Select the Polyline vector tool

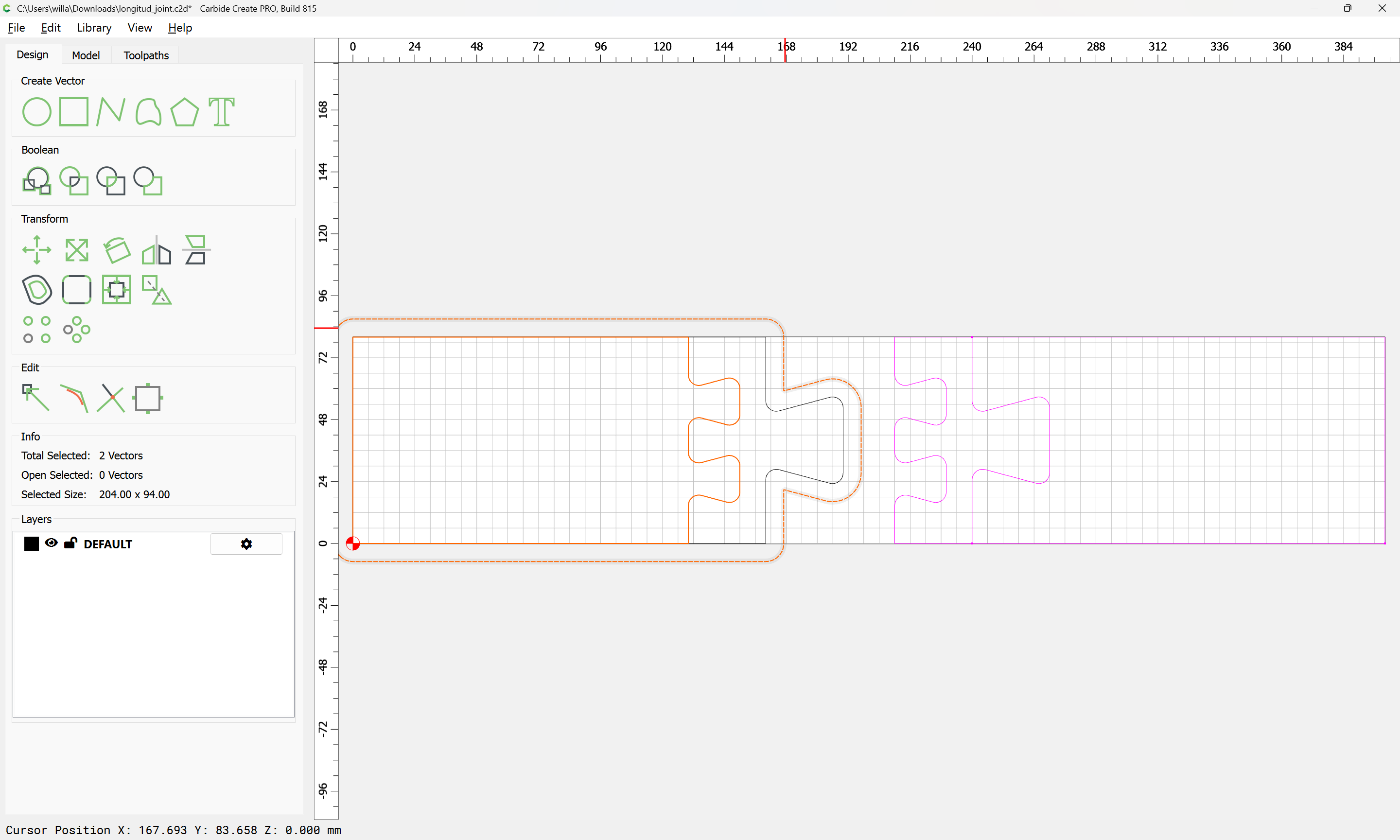pyautogui.click(x=110, y=111)
